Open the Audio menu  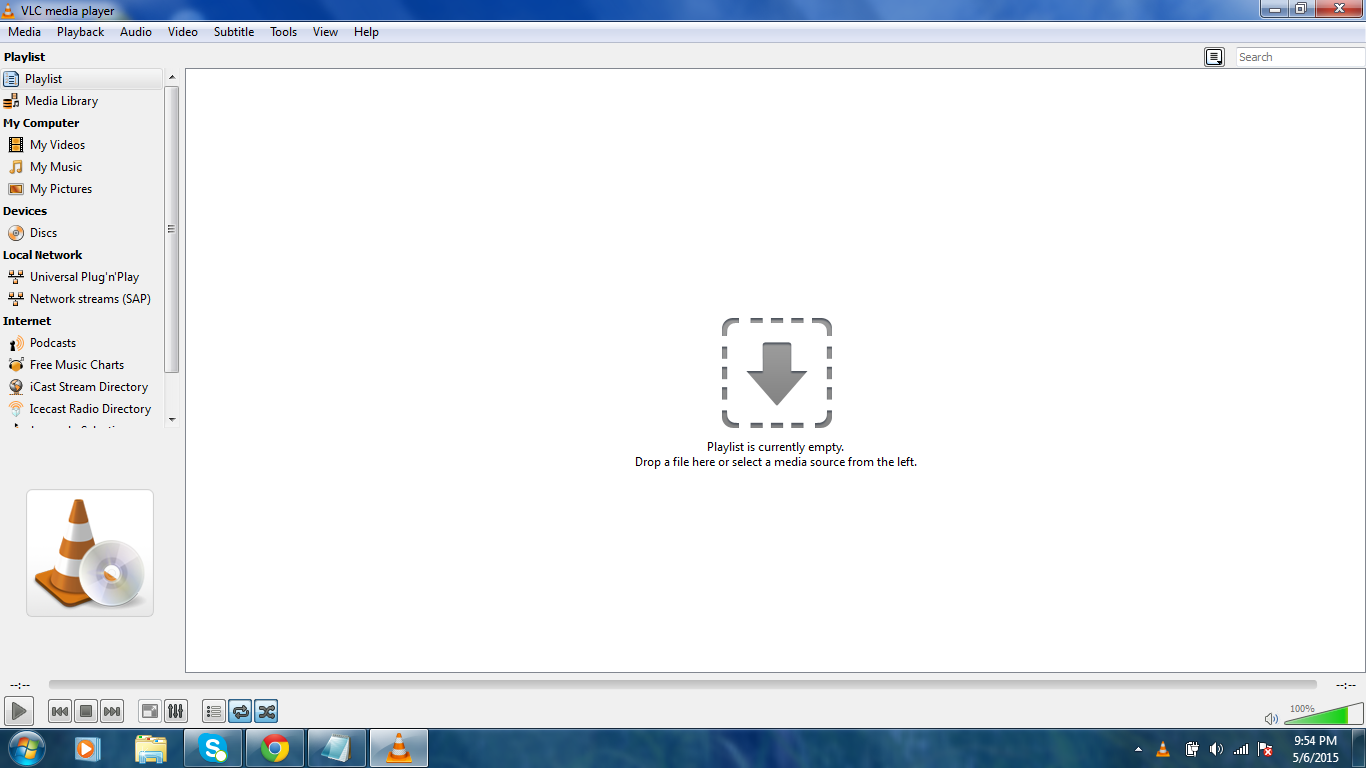[136, 32]
